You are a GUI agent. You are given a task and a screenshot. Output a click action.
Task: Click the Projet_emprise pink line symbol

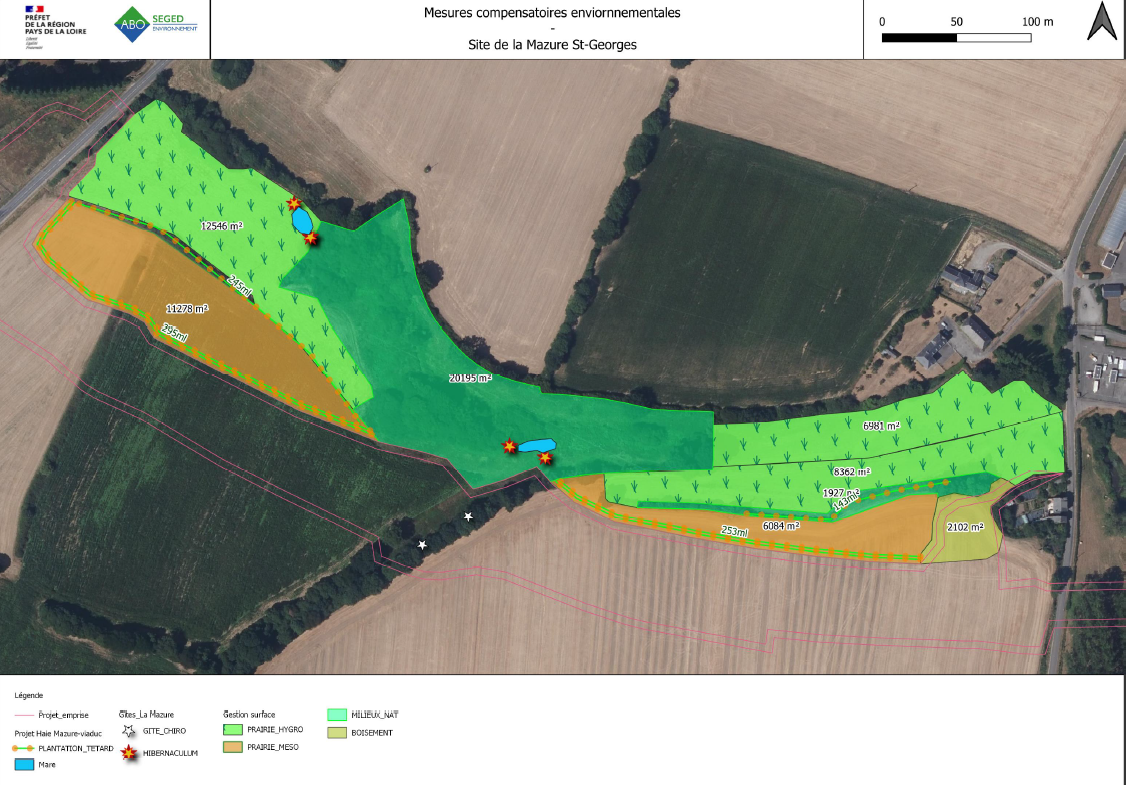pos(25,716)
